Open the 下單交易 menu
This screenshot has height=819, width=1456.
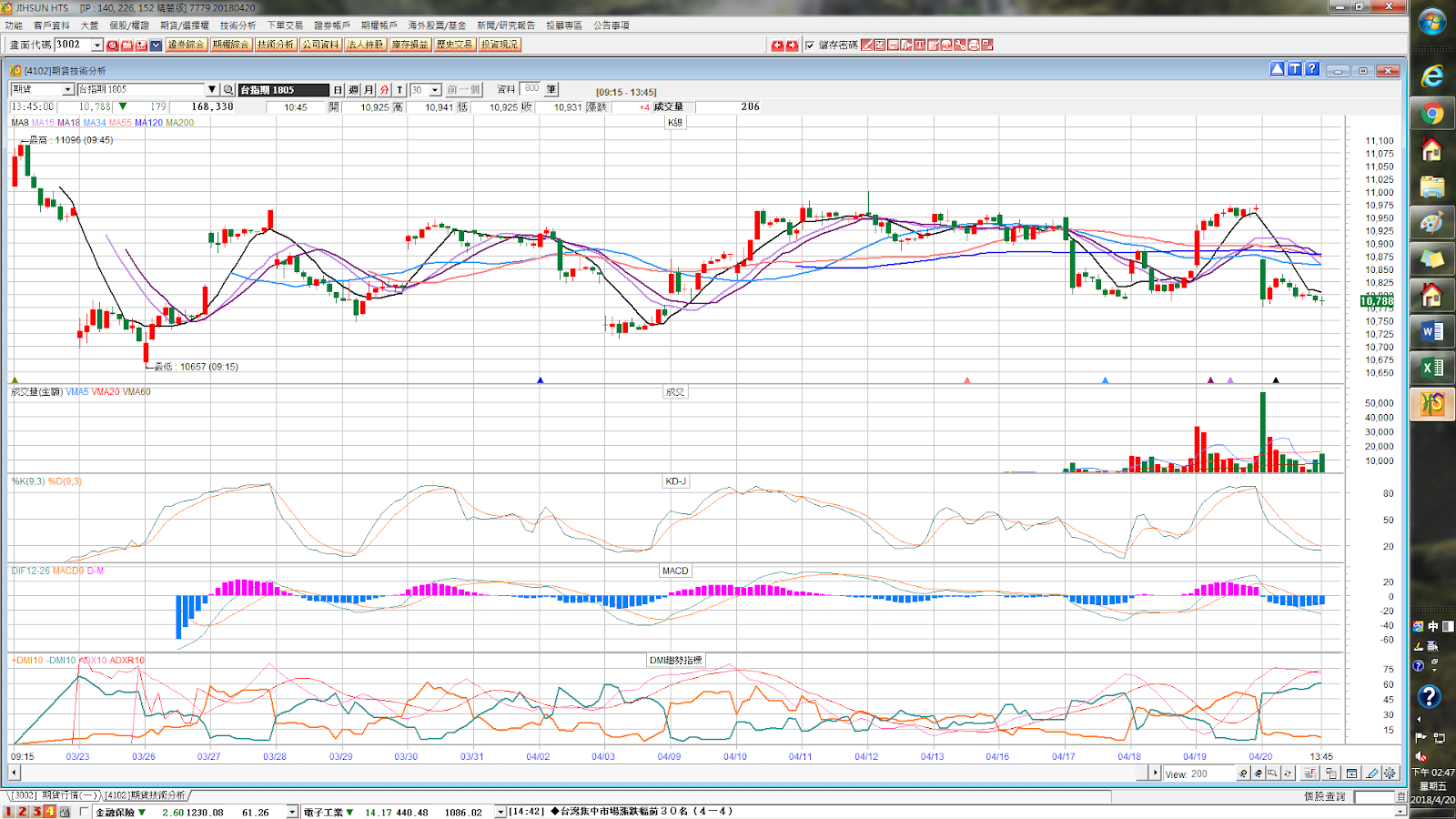coord(285,25)
